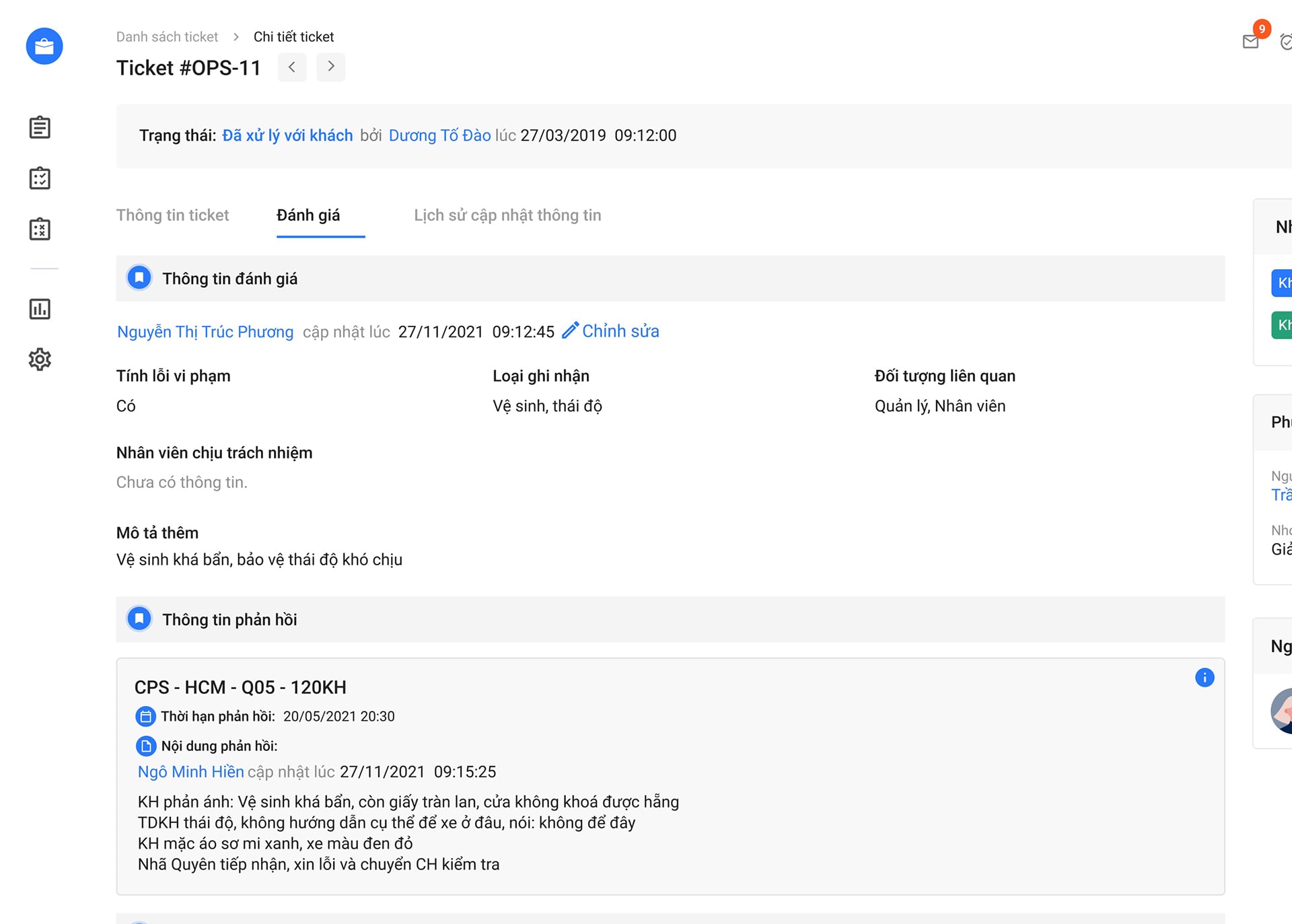Select the Đánh giá tab

pyautogui.click(x=308, y=215)
